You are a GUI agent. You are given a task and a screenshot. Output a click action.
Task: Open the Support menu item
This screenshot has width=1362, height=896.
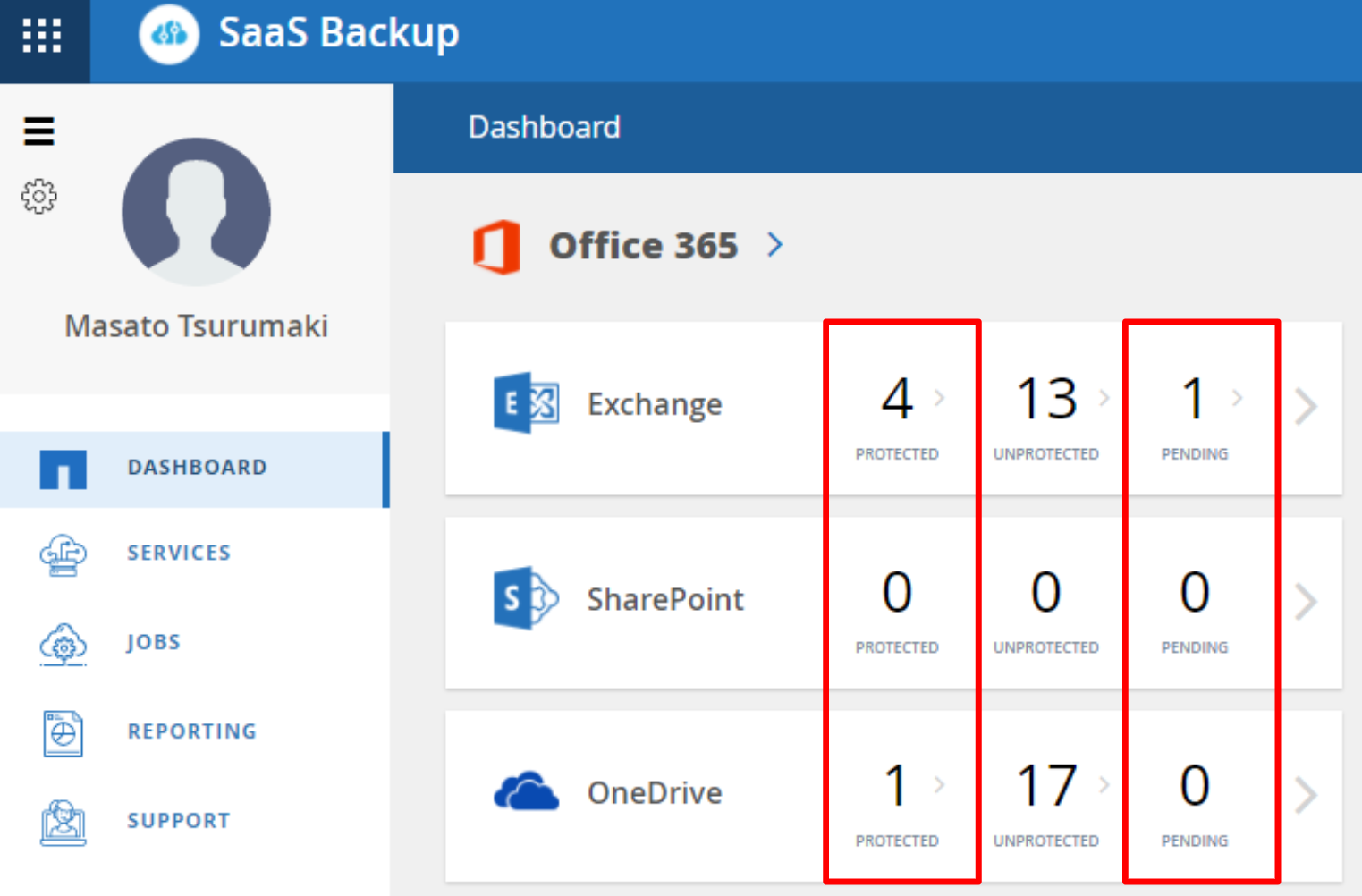(179, 821)
